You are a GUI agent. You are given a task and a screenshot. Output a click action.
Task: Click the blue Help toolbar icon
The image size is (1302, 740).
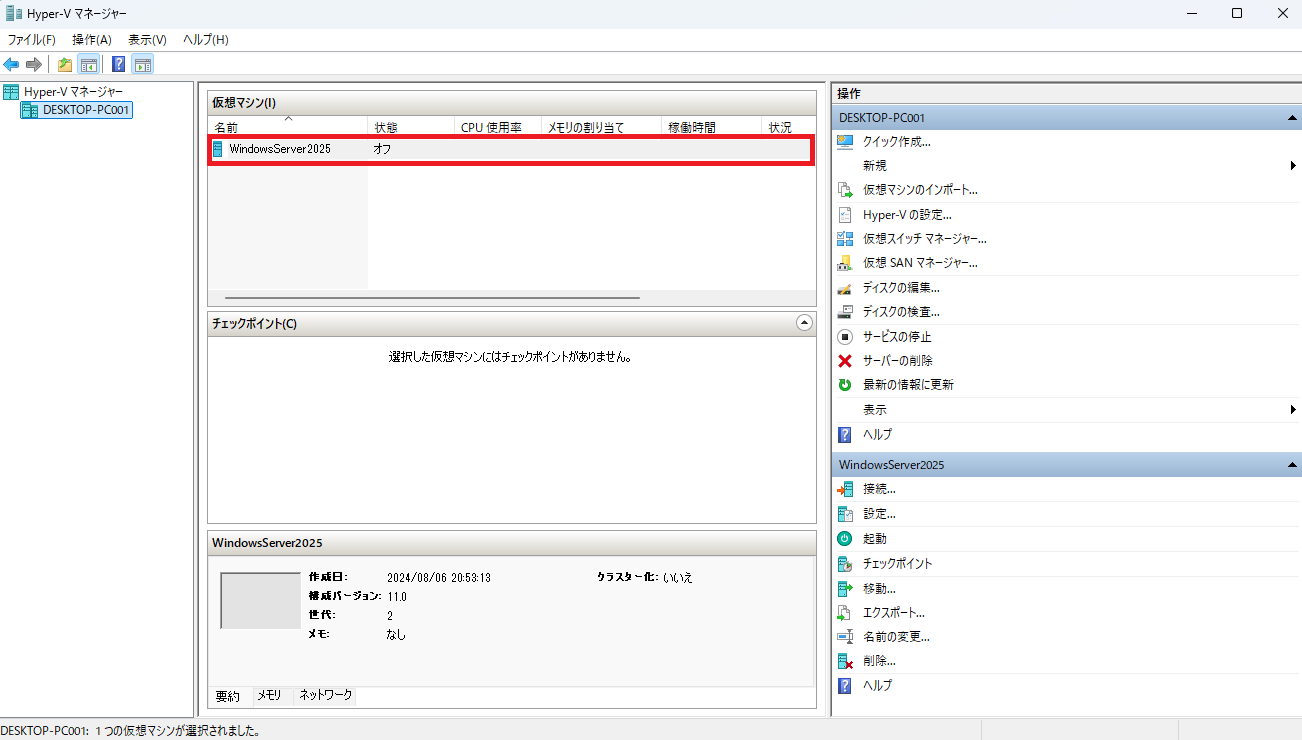119,65
